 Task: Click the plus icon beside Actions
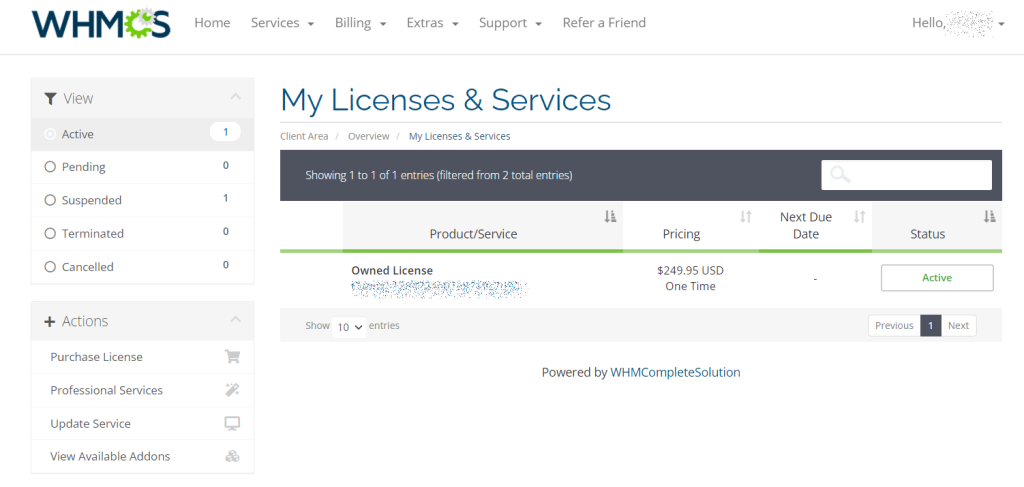pos(50,321)
